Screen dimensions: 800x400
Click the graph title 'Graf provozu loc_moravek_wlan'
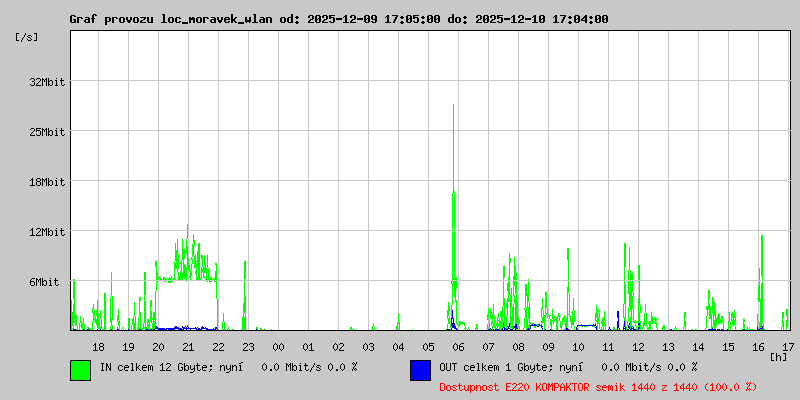[171, 19]
